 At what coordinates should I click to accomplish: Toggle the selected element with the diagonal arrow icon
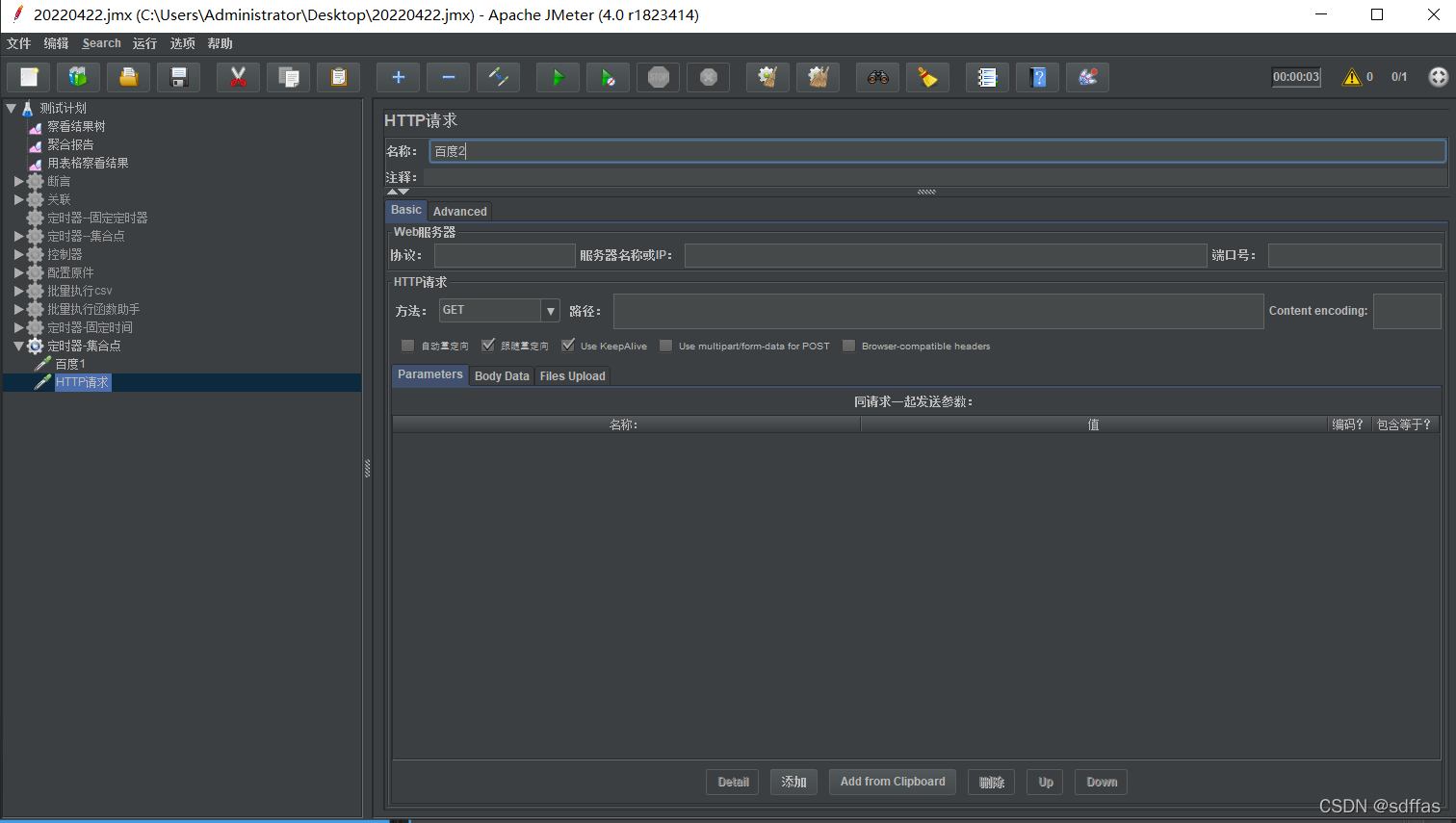498,77
